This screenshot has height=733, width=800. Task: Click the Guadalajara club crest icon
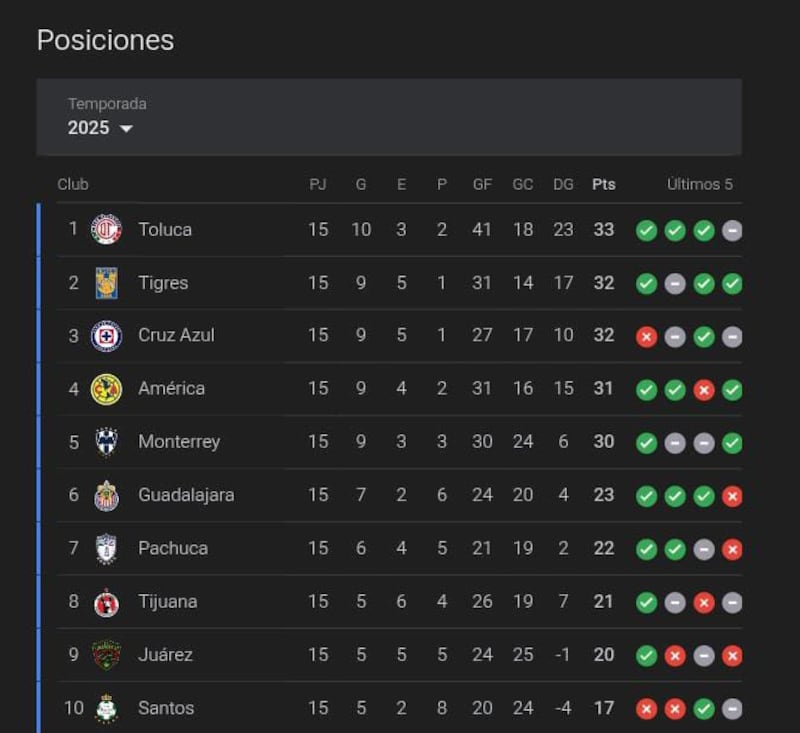click(106, 495)
